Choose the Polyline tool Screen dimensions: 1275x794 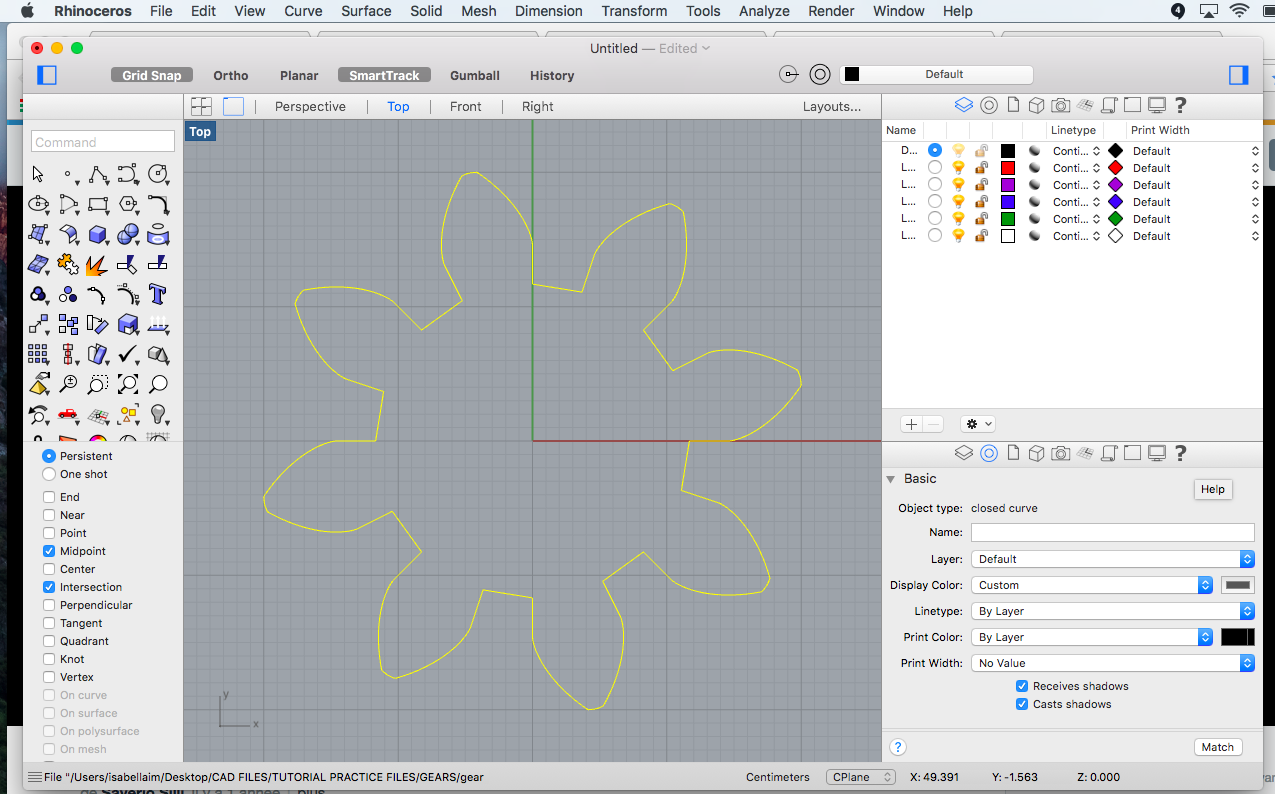coord(98,174)
